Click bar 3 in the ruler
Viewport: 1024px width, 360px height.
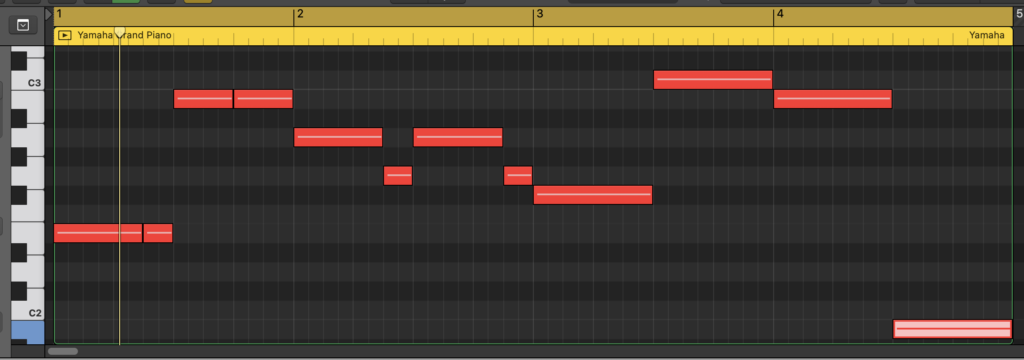coord(539,14)
